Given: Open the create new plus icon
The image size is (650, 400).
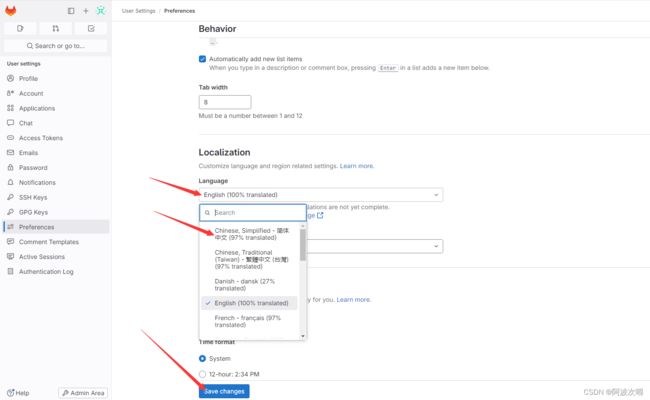Looking at the screenshot, I should [x=86, y=11].
